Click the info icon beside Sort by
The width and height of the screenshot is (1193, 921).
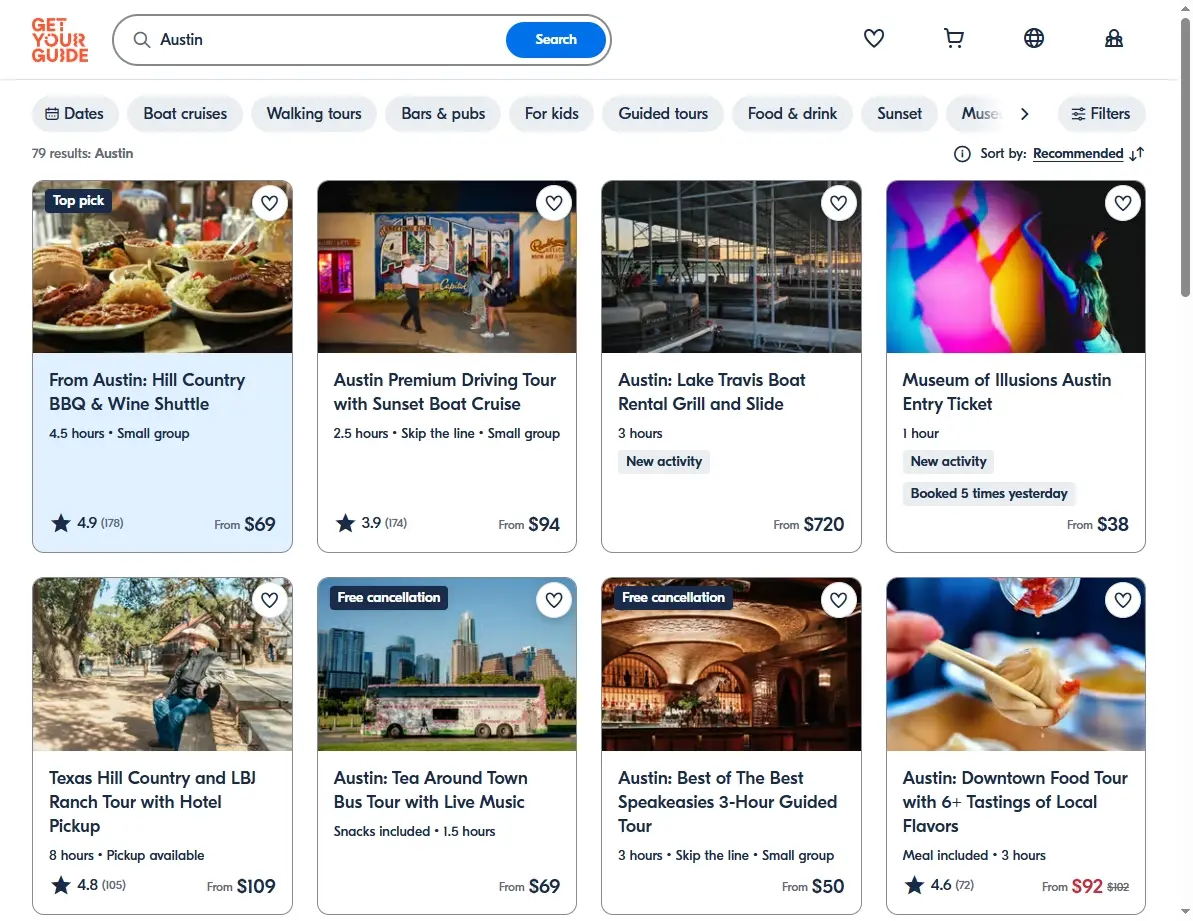coord(962,154)
